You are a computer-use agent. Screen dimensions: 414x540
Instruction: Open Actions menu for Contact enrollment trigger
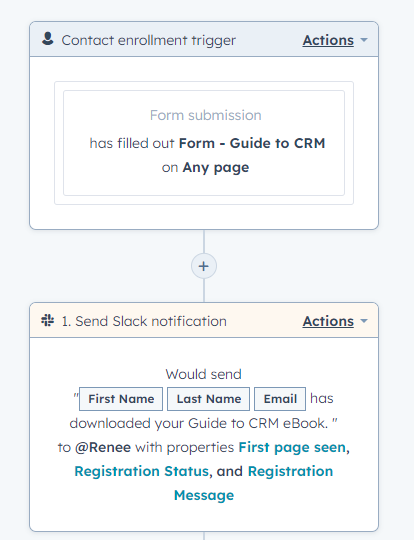pyautogui.click(x=328, y=40)
